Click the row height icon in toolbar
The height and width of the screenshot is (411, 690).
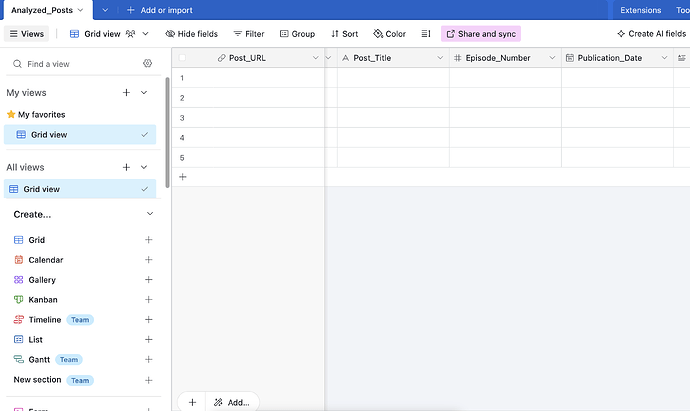point(426,34)
